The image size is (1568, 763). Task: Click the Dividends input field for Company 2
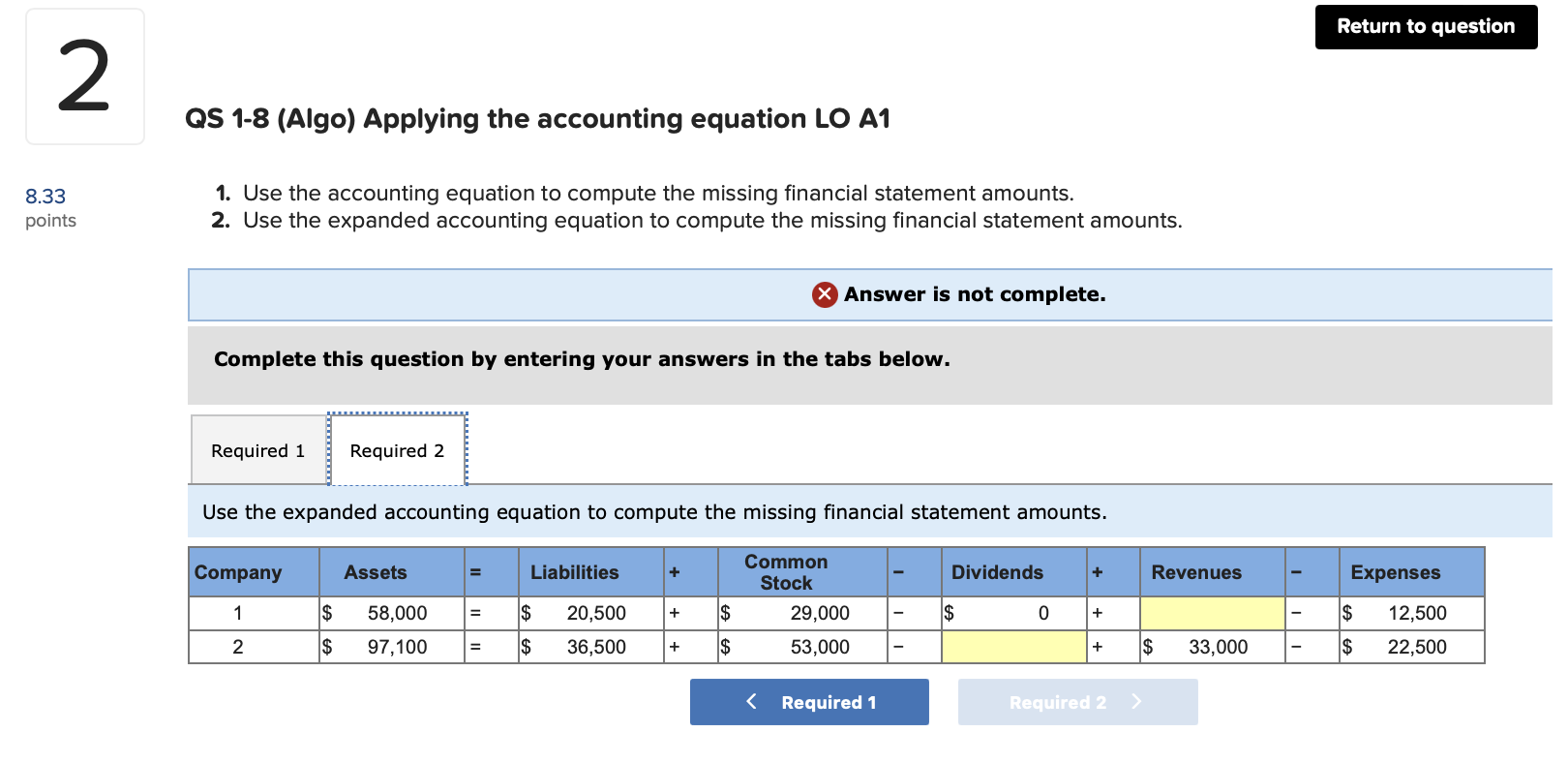(1012, 646)
